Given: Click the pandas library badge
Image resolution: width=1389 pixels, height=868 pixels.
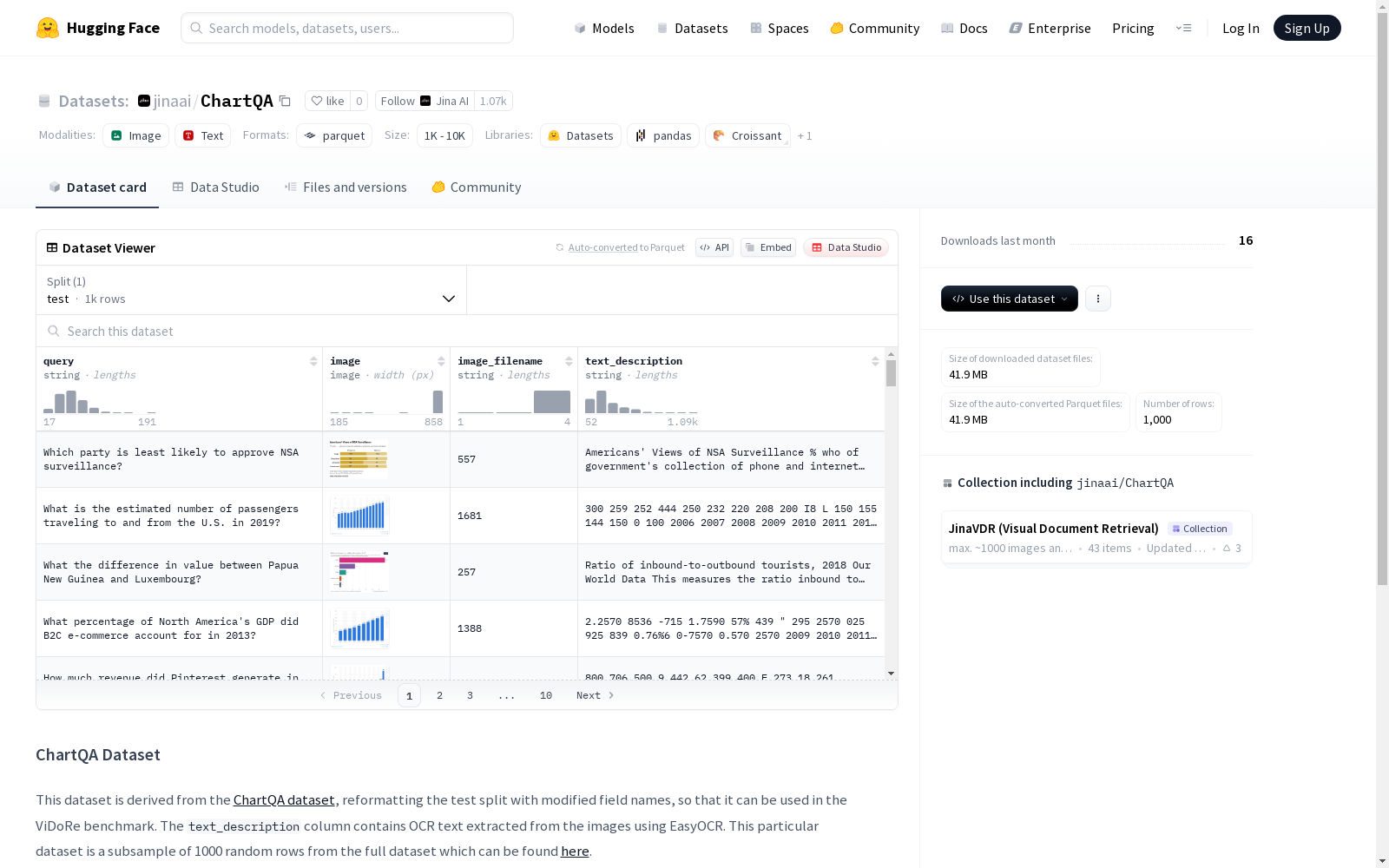Looking at the screenshot, I should click(662, 135).
